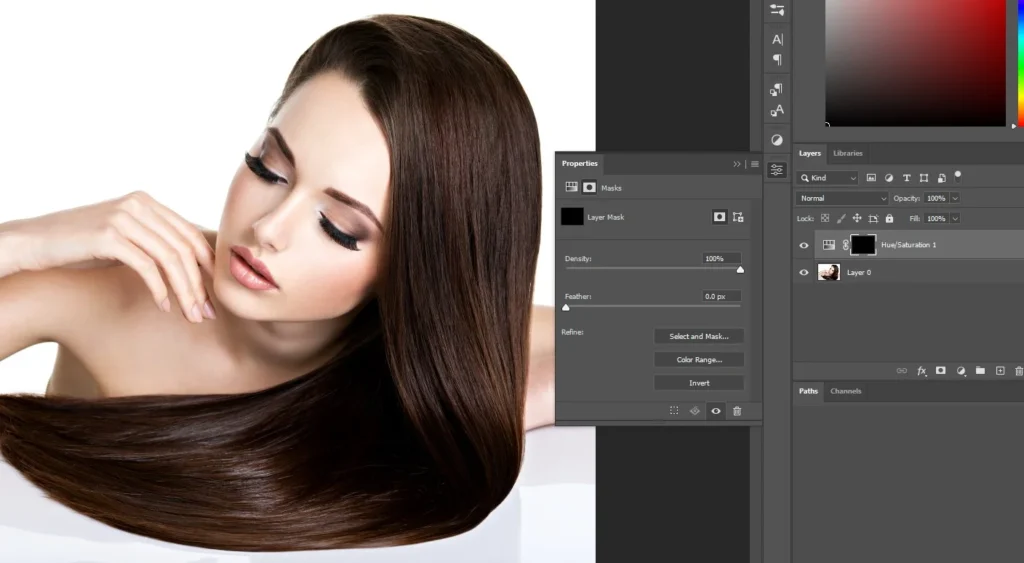This screenshot has height=563, width=1024.
Task: Click the Apply Mask icon
Action: (x=695, y=411)
